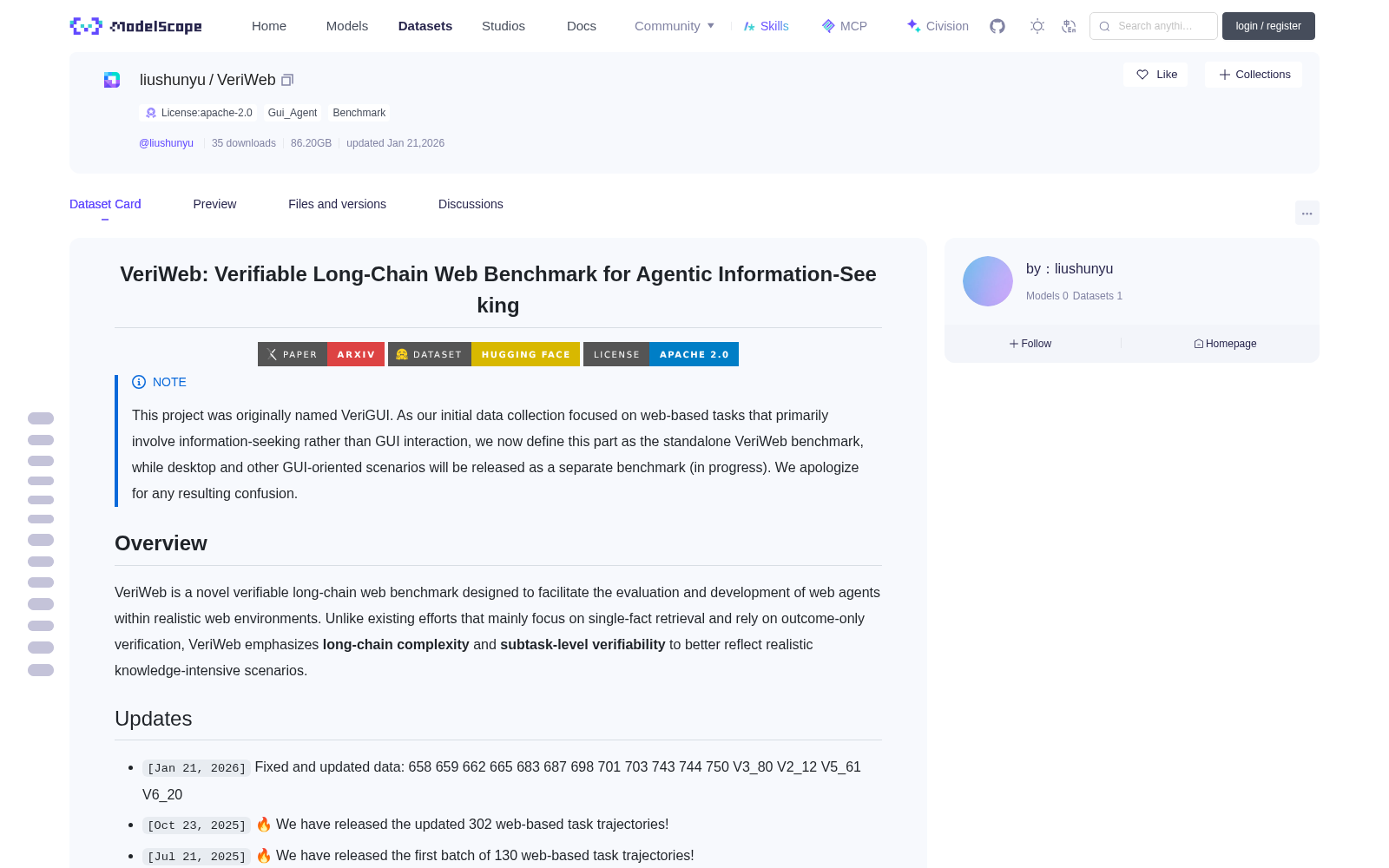Copy dataset name with the copy icon
This screenshot has height=868, width=1389.
pyautogui.click(x=287, y=80)
